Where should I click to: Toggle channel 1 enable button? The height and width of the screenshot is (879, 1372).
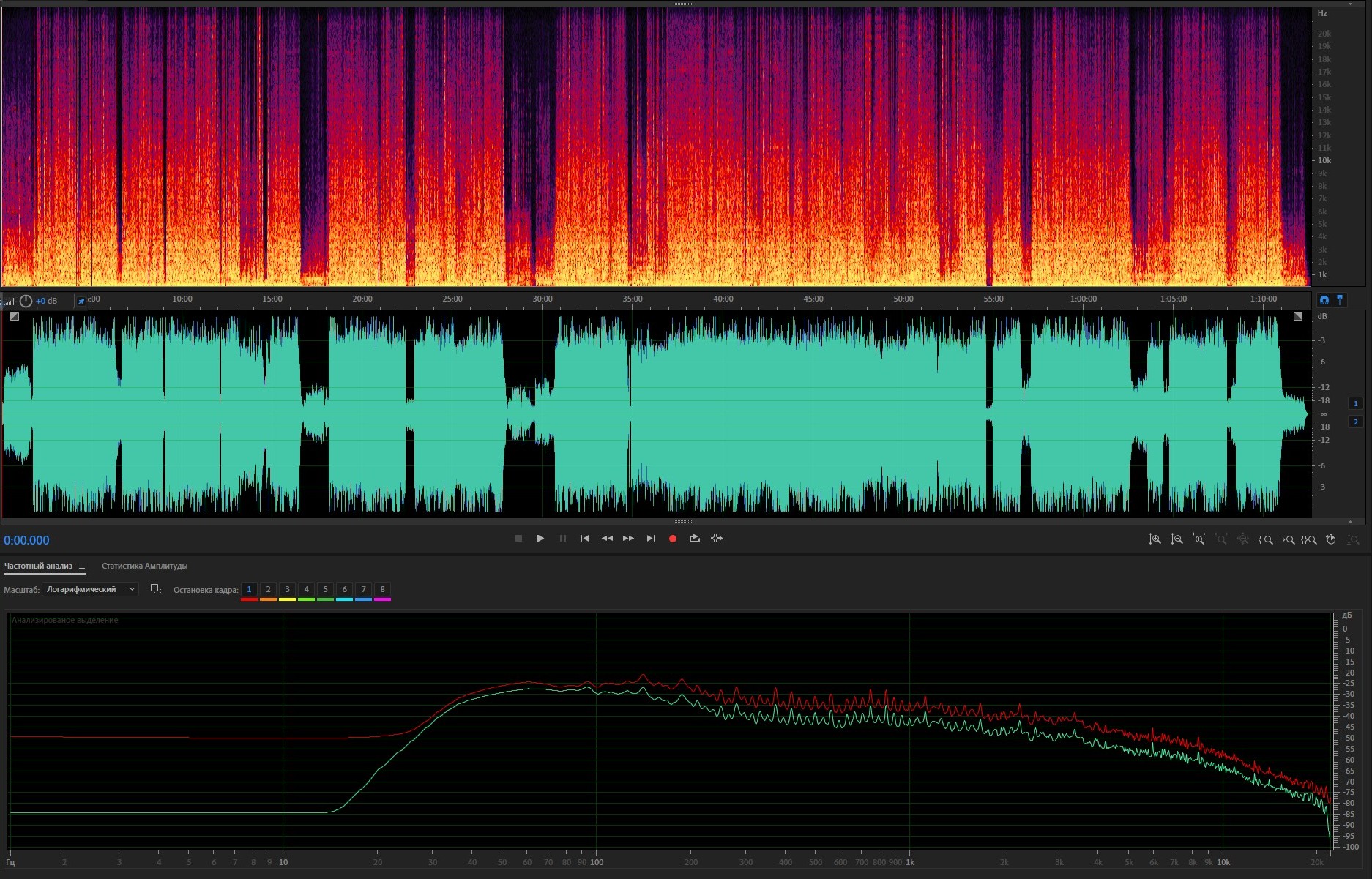point(1355,403)
